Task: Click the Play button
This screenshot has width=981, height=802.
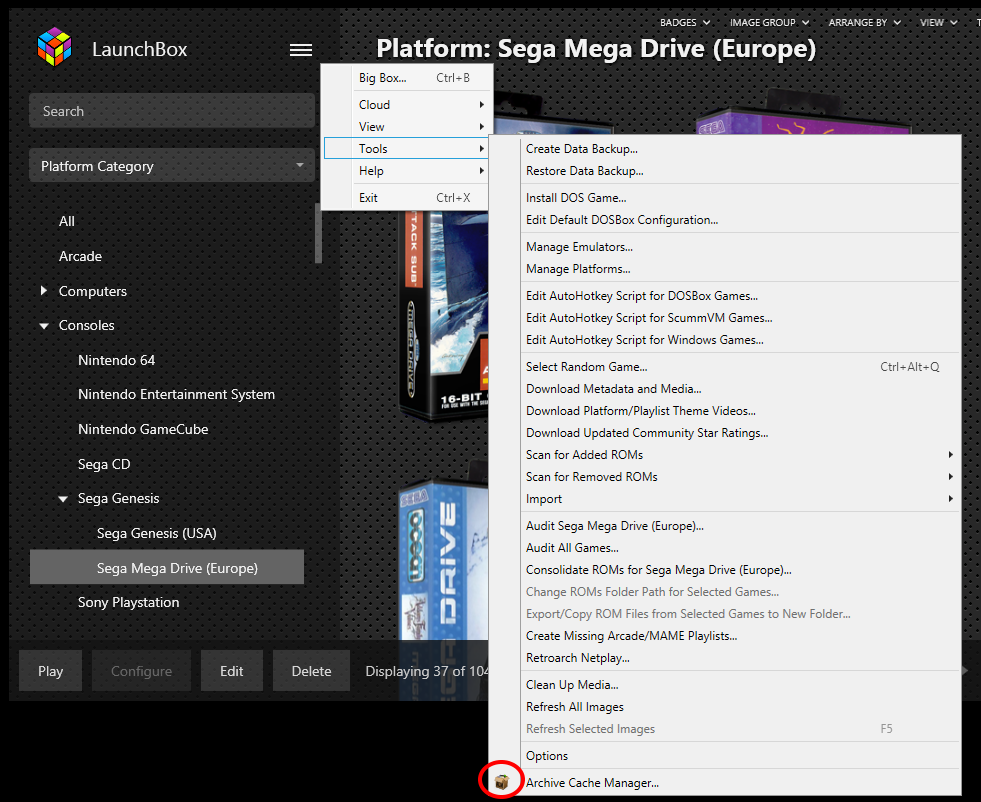Action: click(x=50, y=671)
